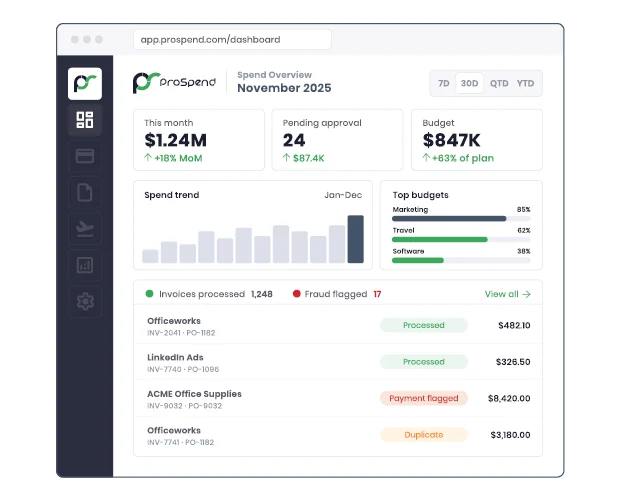Open the reports chart icon in sidebar

pos(85,265)
